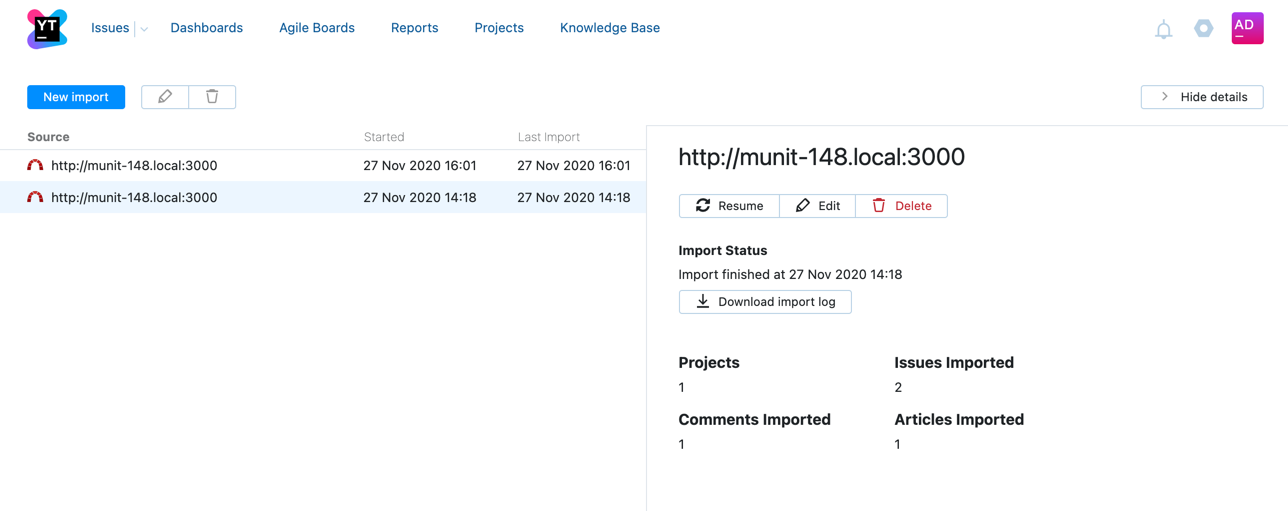Navigate to Knowledge Base
Screen dimensions: 1288x511
tap(609, 28)
